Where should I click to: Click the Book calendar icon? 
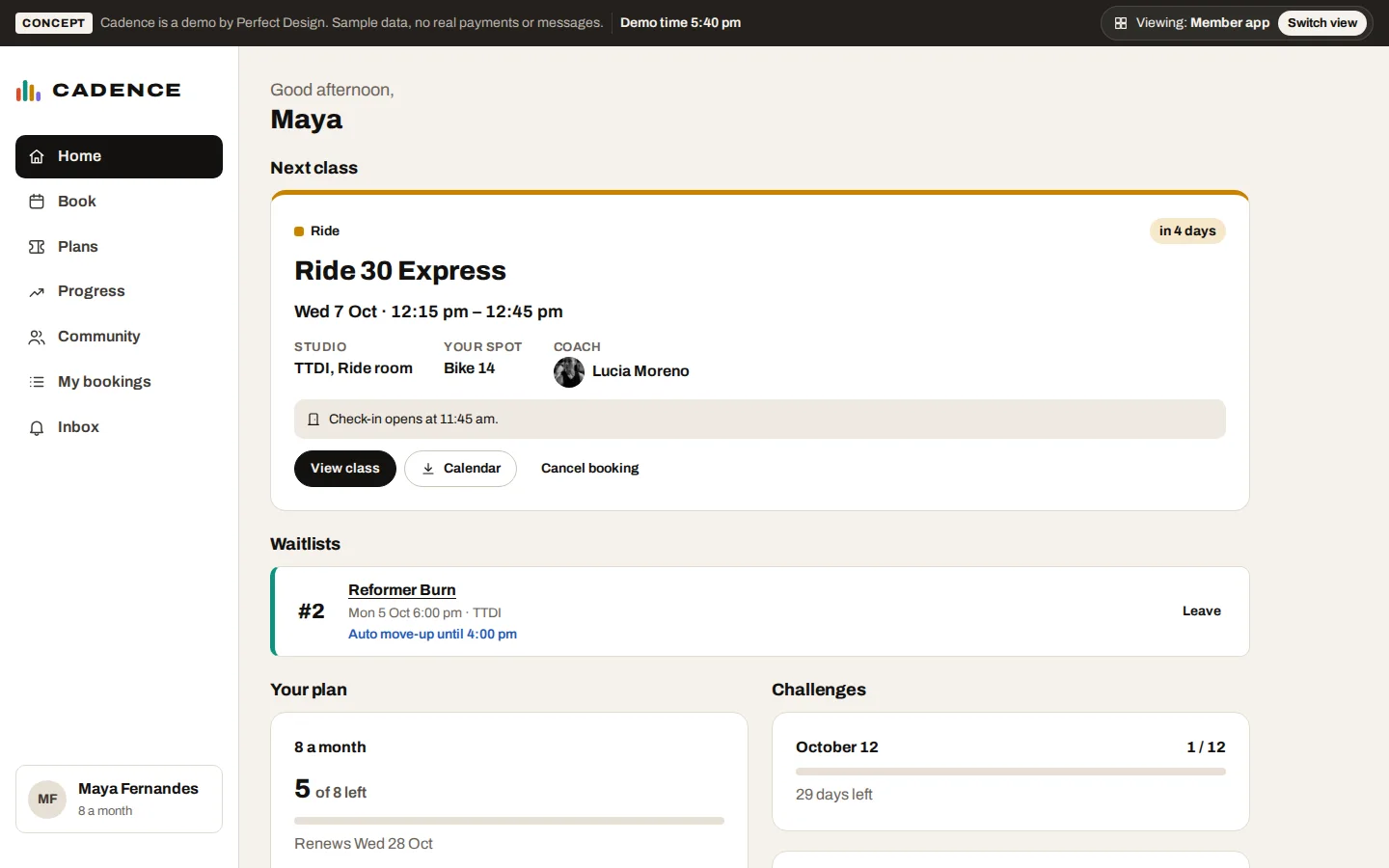(37, 202)
